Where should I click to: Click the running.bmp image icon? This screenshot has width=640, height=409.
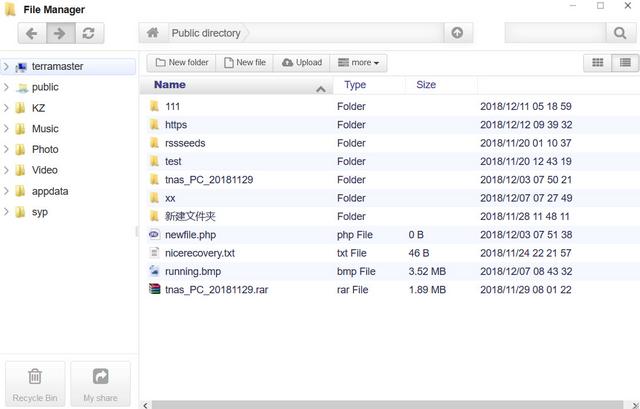pos(154,271)
